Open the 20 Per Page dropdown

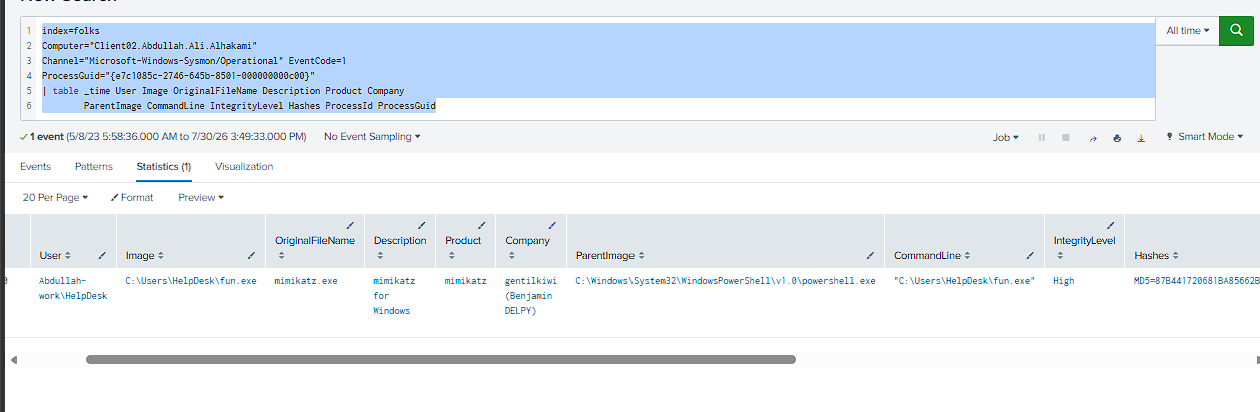55,198
